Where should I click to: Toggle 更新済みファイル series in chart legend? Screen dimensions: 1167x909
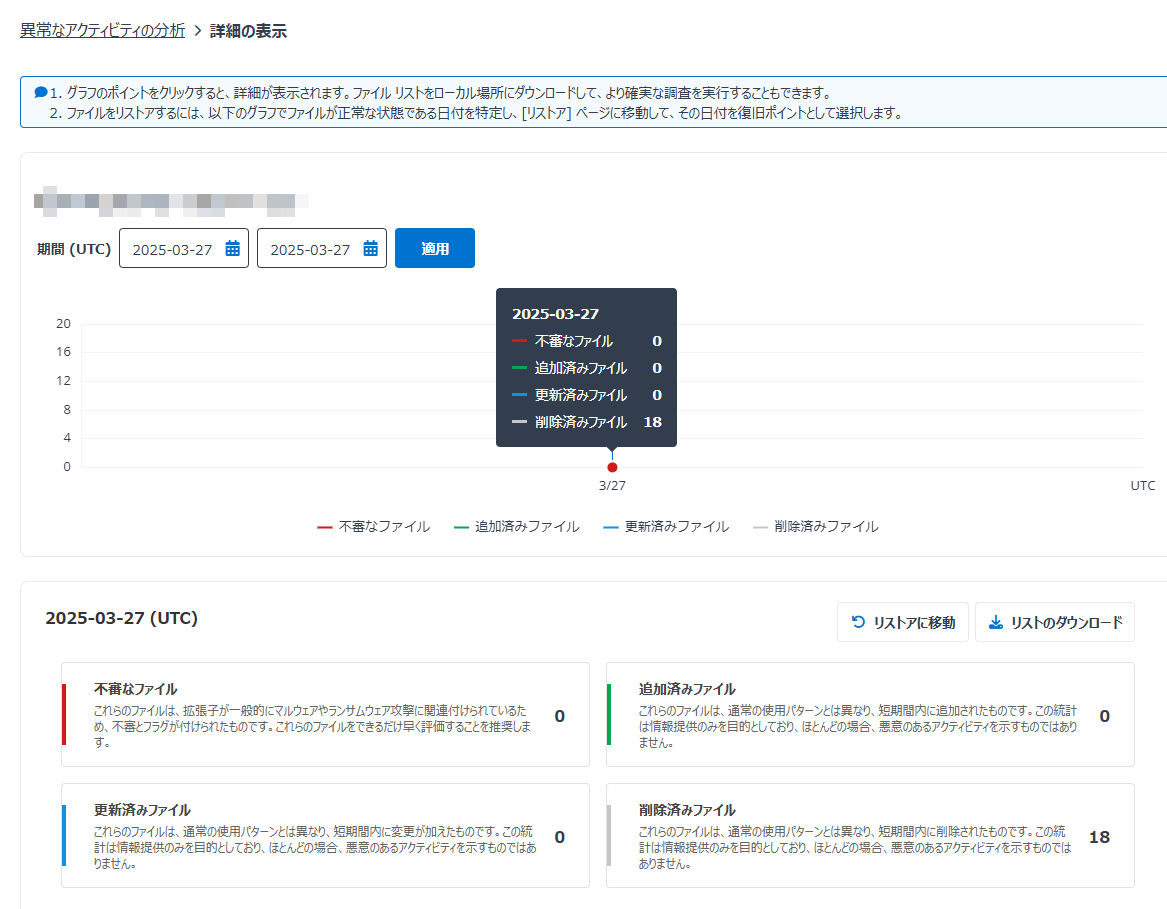tap(666, 526)
